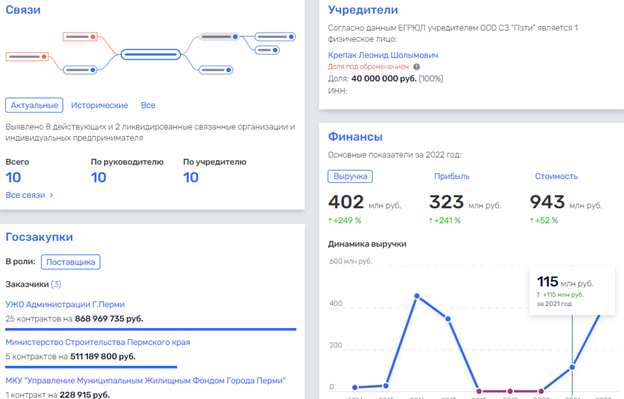624x399 pixels.
Task: Click the 943 млн руб. cost value
Action: click(x=566, y=202)
